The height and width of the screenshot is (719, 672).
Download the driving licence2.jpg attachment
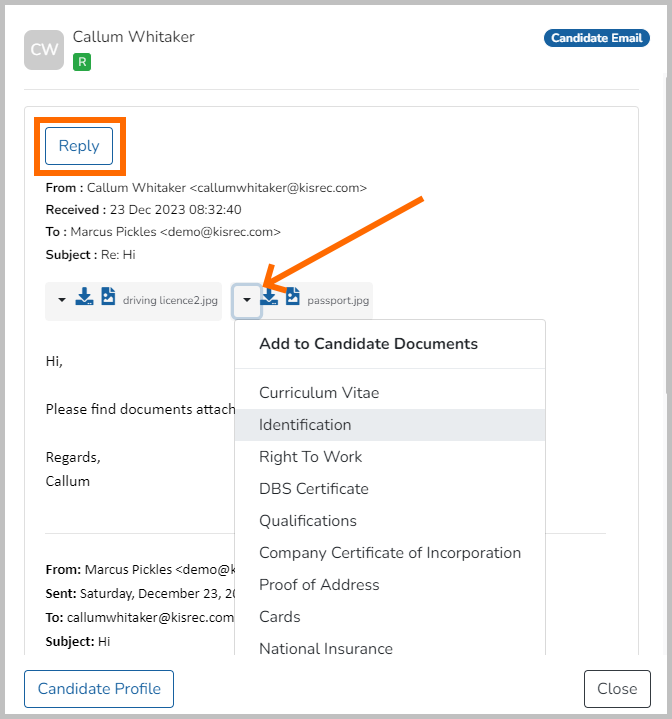pyautogui.click(x=85, y=298)
